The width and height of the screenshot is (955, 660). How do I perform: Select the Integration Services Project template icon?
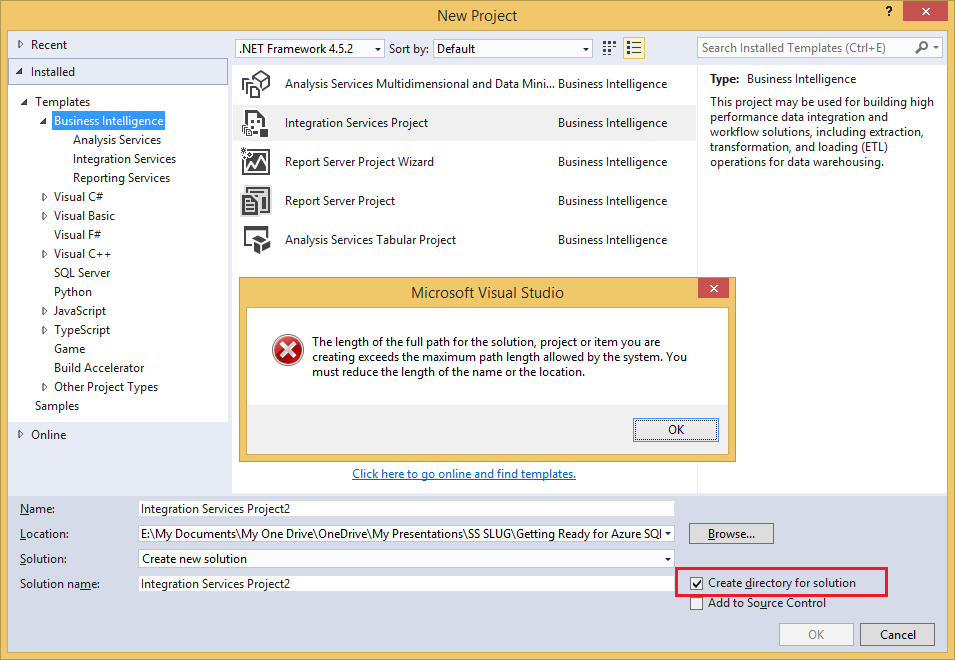pos(256,122)
